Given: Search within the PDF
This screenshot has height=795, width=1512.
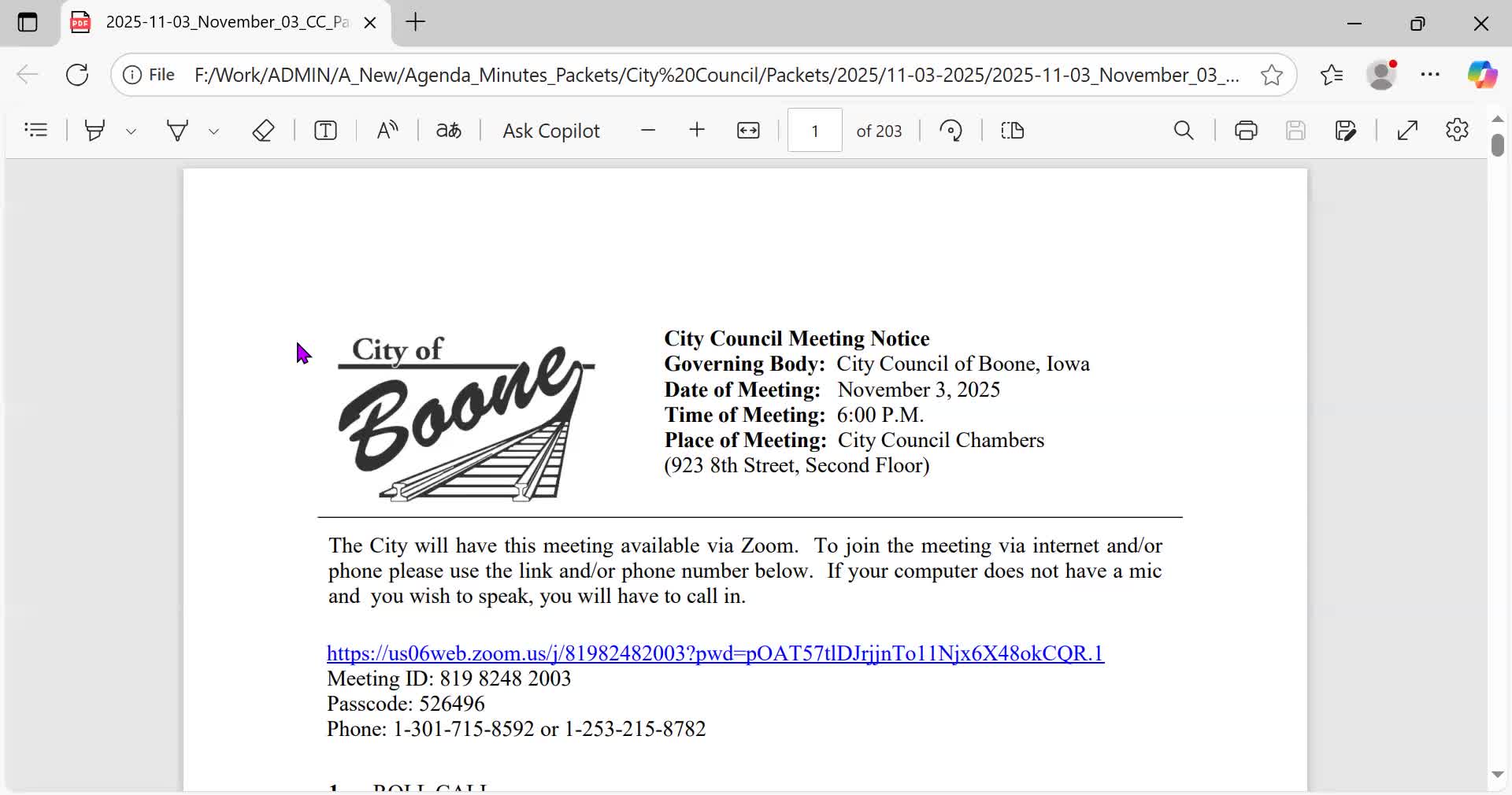Looking at the screenshot, I should (1184, 131).
